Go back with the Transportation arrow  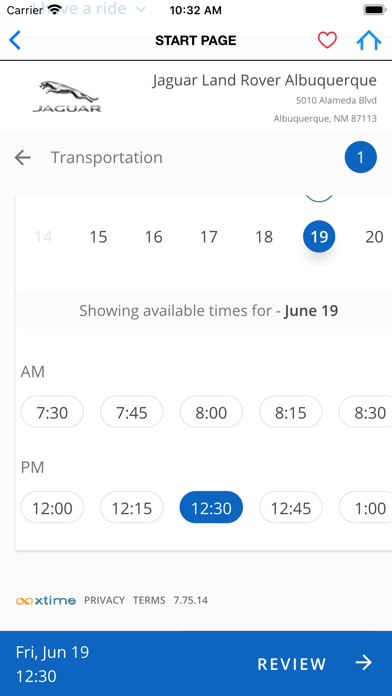pos(22,157)
